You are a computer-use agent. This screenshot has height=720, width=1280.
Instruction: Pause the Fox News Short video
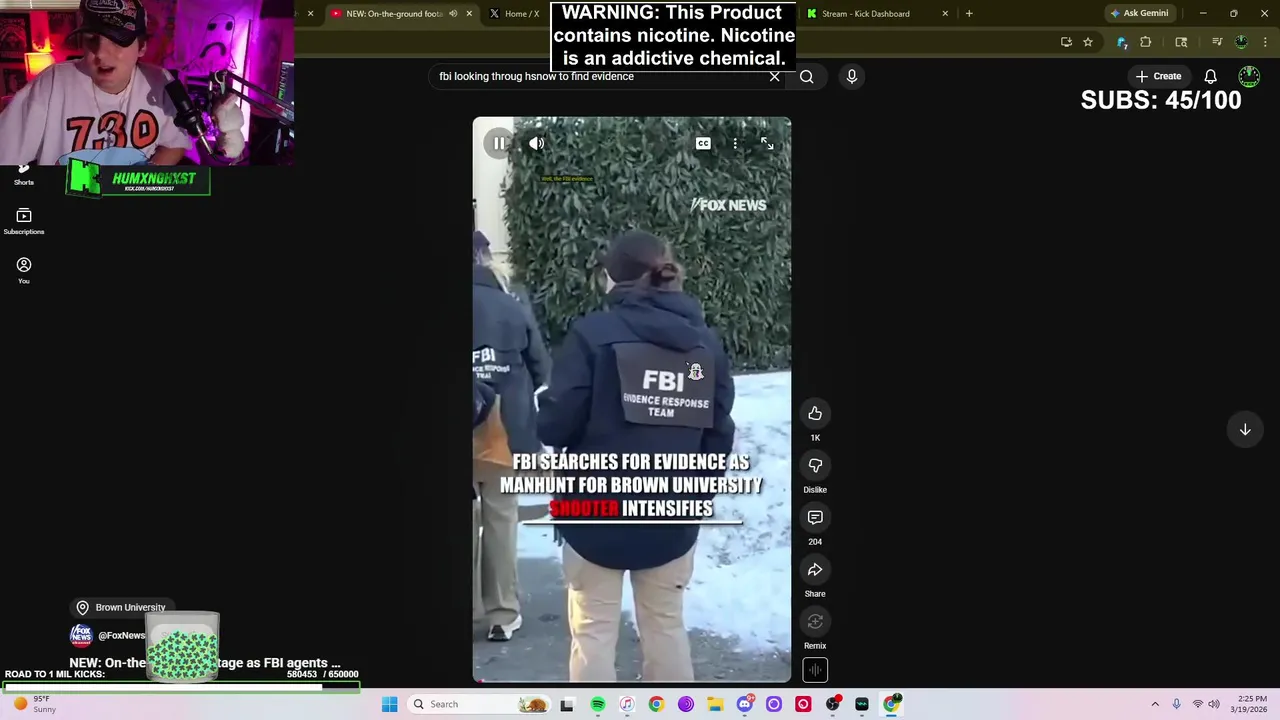499,144
